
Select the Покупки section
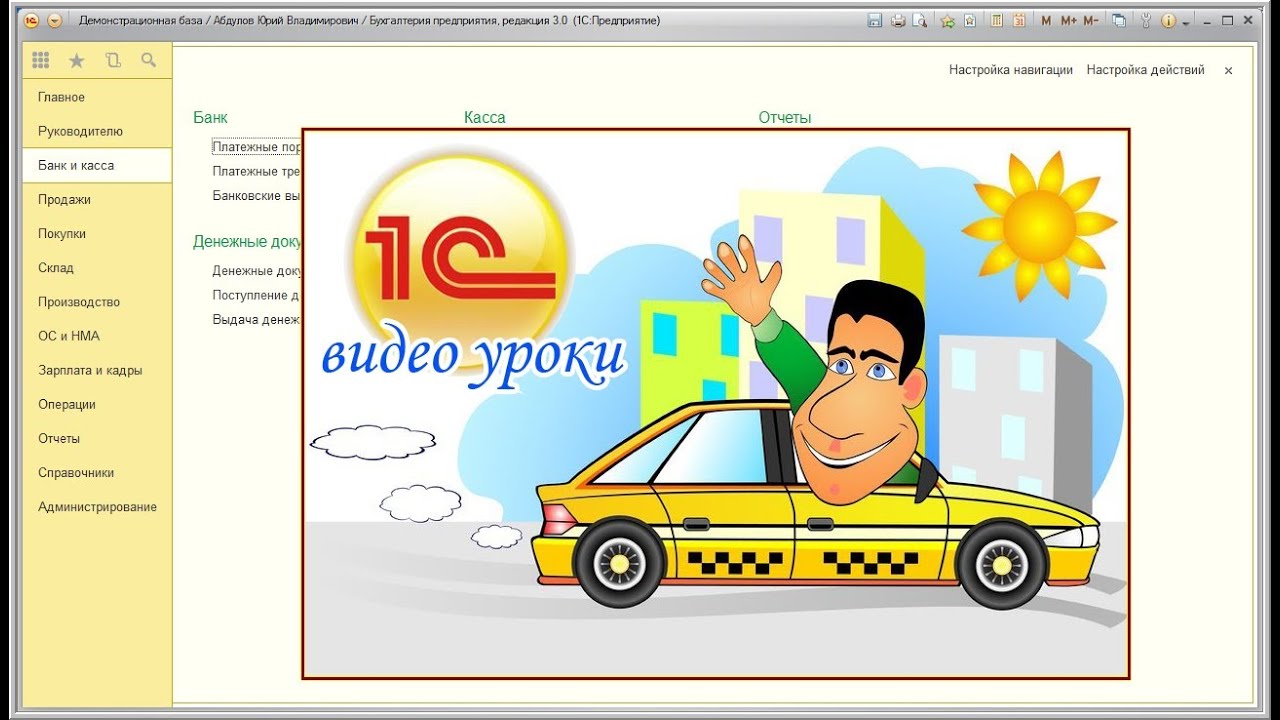click(97, 233)
